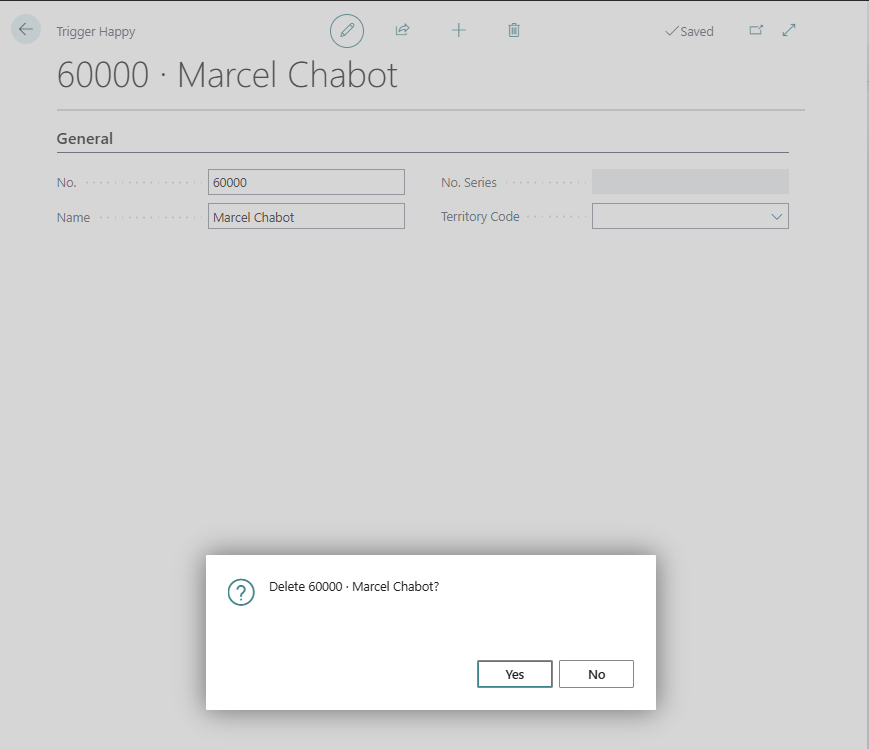The width and height of the screenshot is (869, 749).
Task: Open the page in a new window icon
Action: pyautogui.click(x=756, y=31)
